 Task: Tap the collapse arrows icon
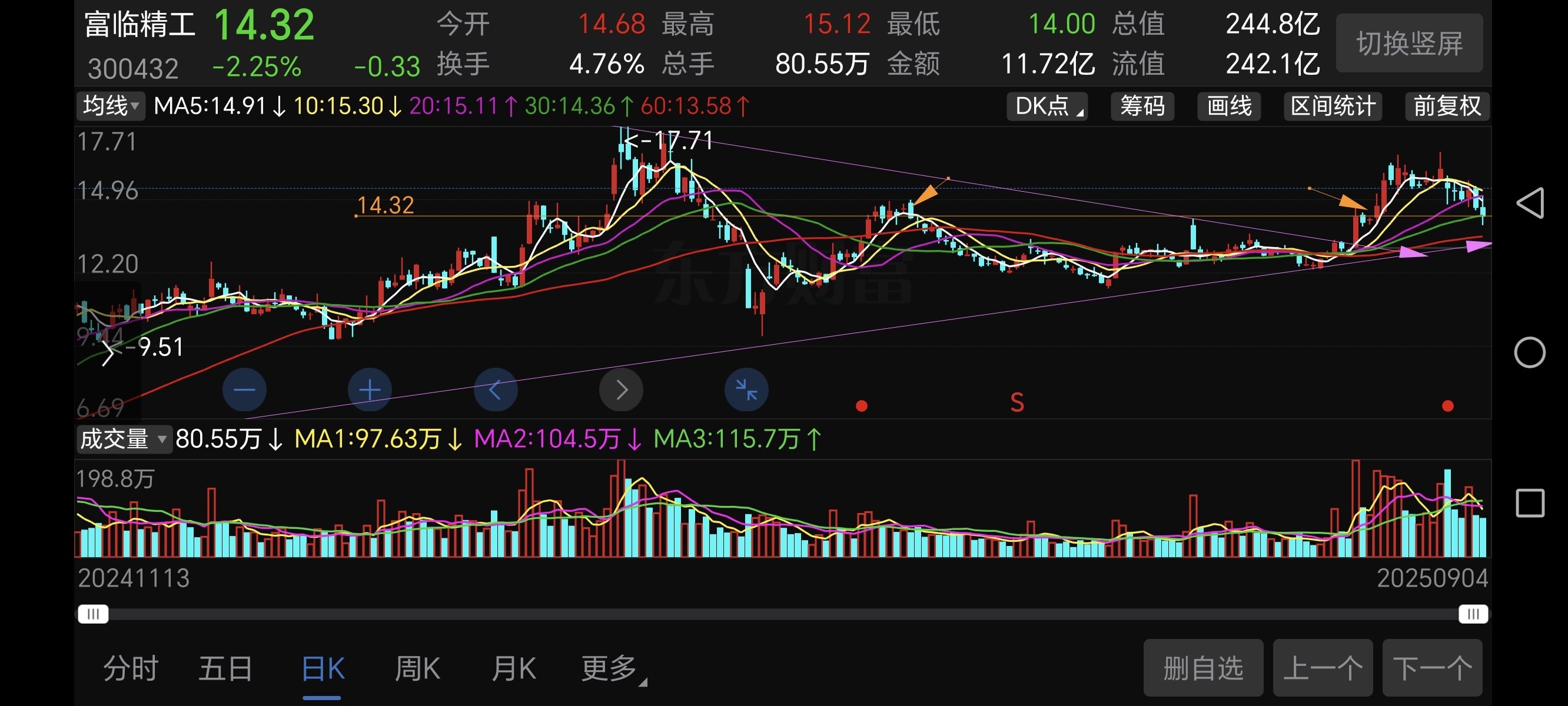pos(746,389)
